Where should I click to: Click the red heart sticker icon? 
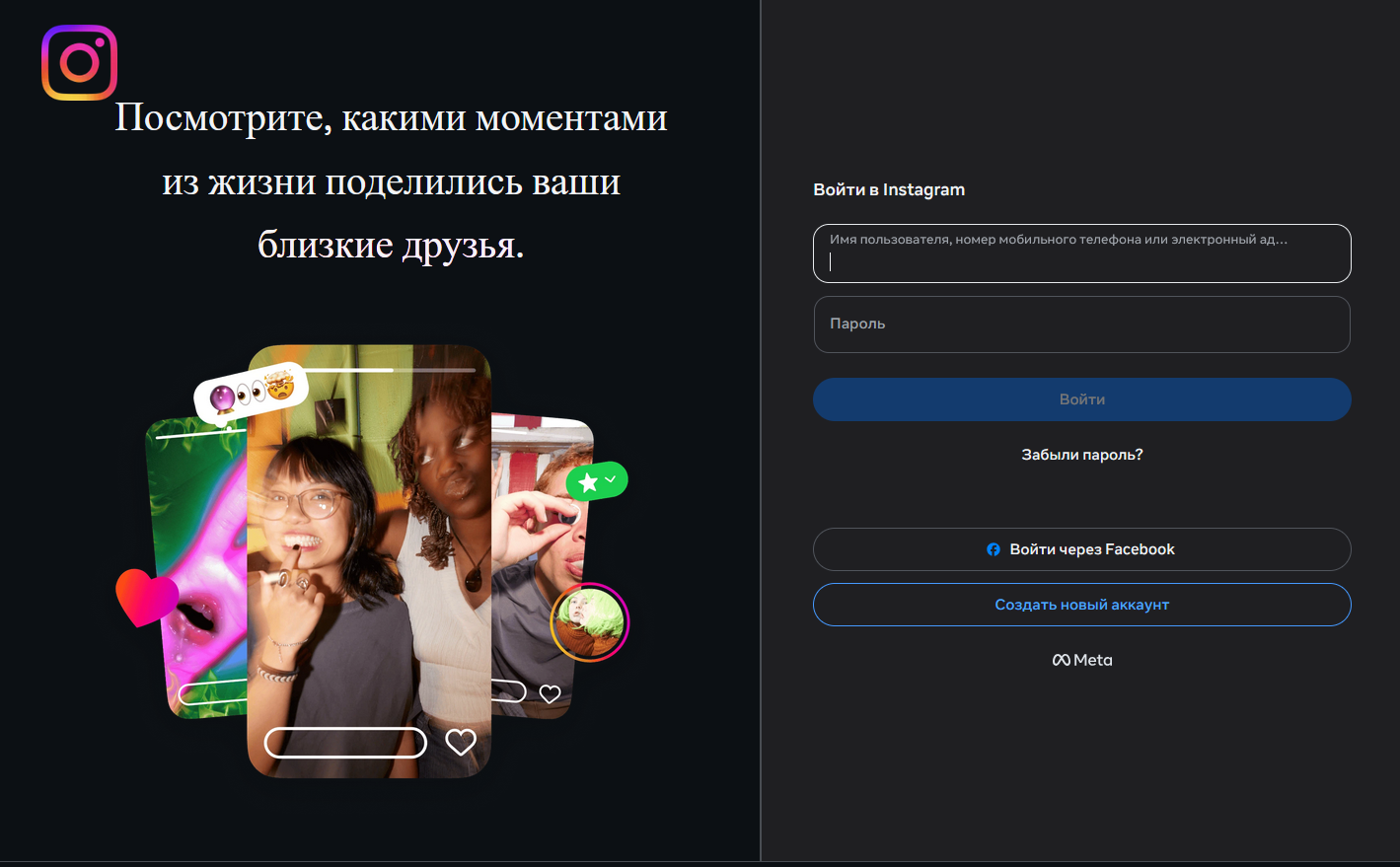pos(147,597)
